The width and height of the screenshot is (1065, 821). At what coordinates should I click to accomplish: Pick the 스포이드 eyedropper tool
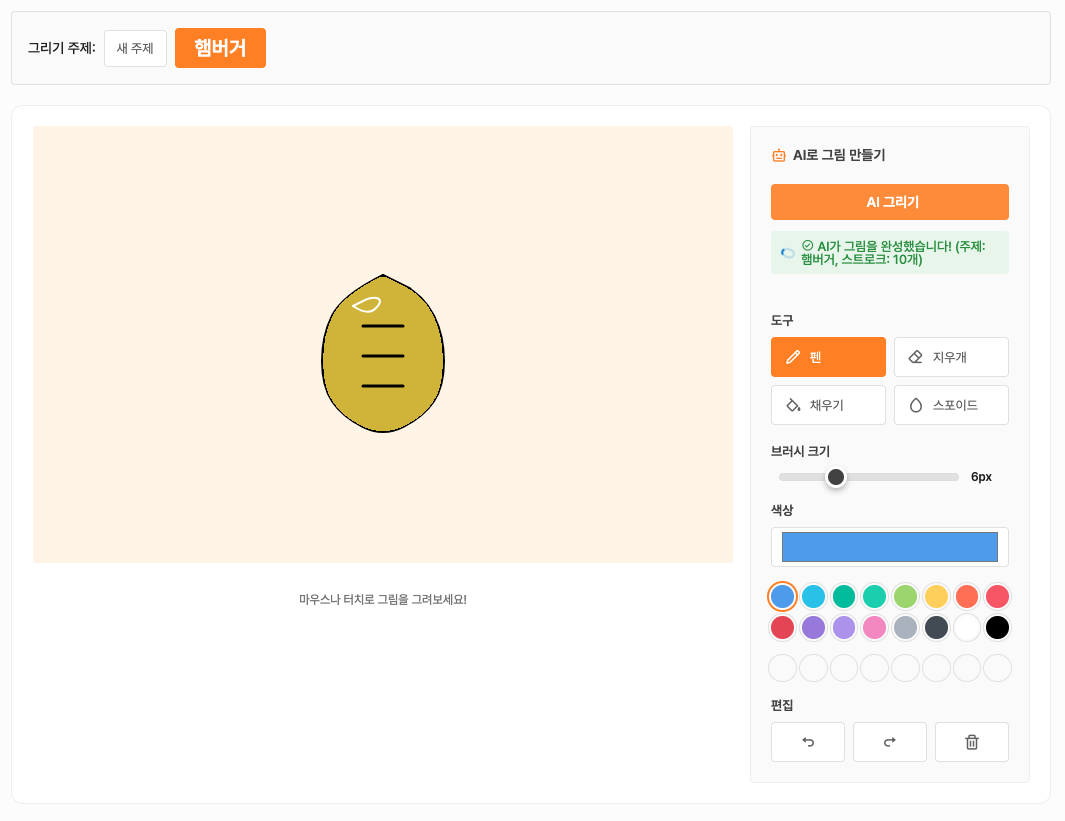(950, 405)
